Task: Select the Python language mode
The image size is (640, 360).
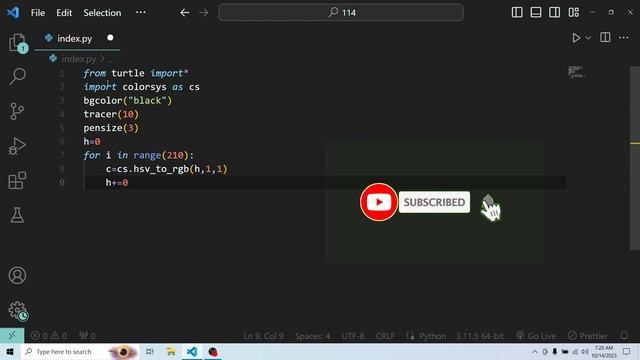Action: (x=432, y=336)
